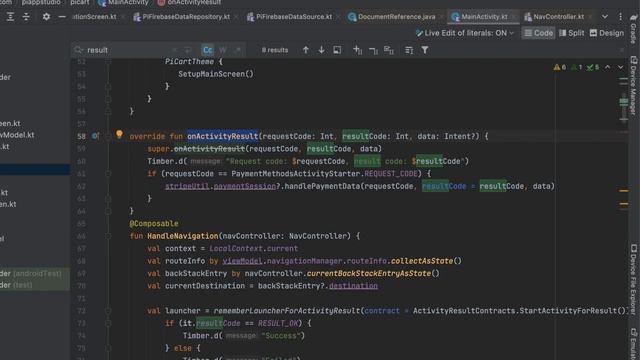The height and width of the screenshot is (360, 640).
Task: Close the DocumentReference.java tab
Action: click(441, 17)
